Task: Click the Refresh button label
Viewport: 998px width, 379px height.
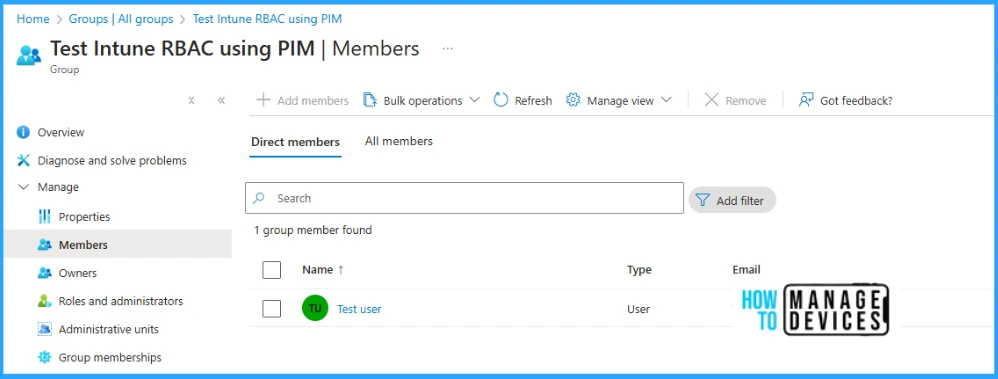Action: (533, 101)
